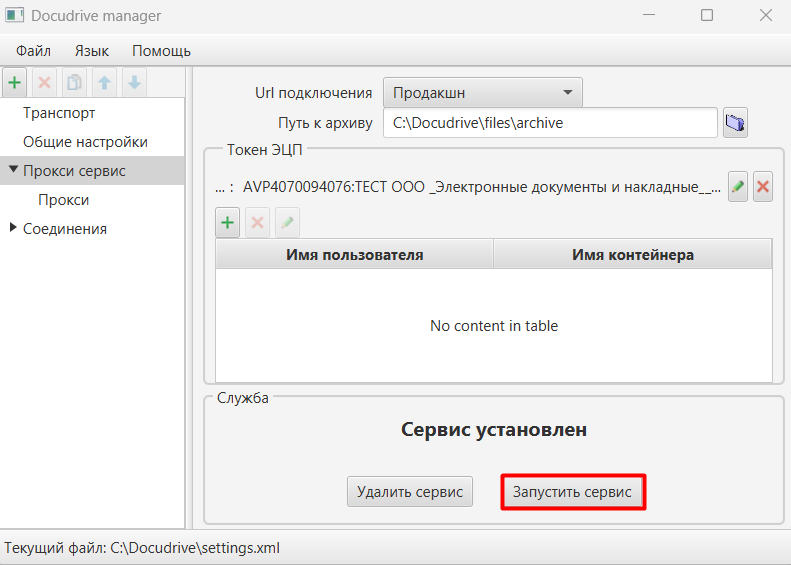This screenshot has height=565, width=791.
Task: Click the move down arrow icon in the sidebar toolbar
Action: [x=134, y=82]
